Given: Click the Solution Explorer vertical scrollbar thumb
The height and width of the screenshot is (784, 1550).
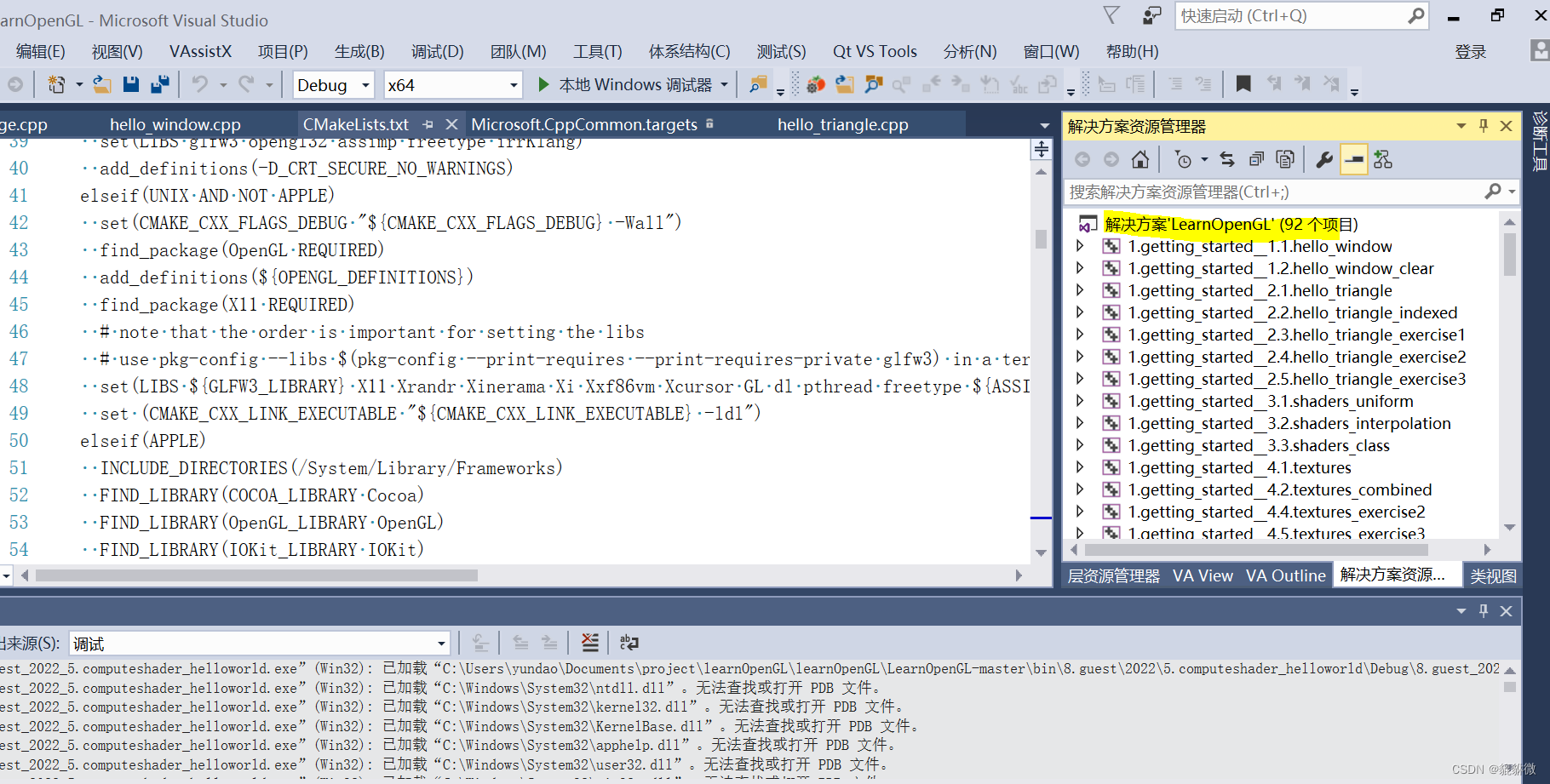Looking at the screenshot, I should [1509, 255].
